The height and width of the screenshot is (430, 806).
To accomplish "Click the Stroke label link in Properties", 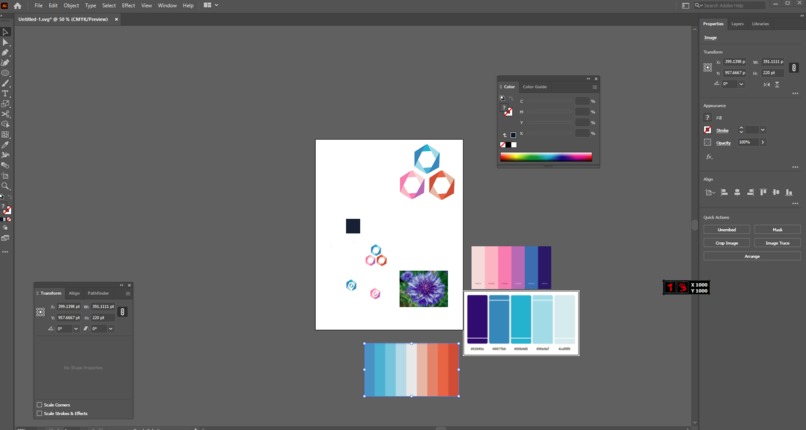I will (x=722, y=130).
